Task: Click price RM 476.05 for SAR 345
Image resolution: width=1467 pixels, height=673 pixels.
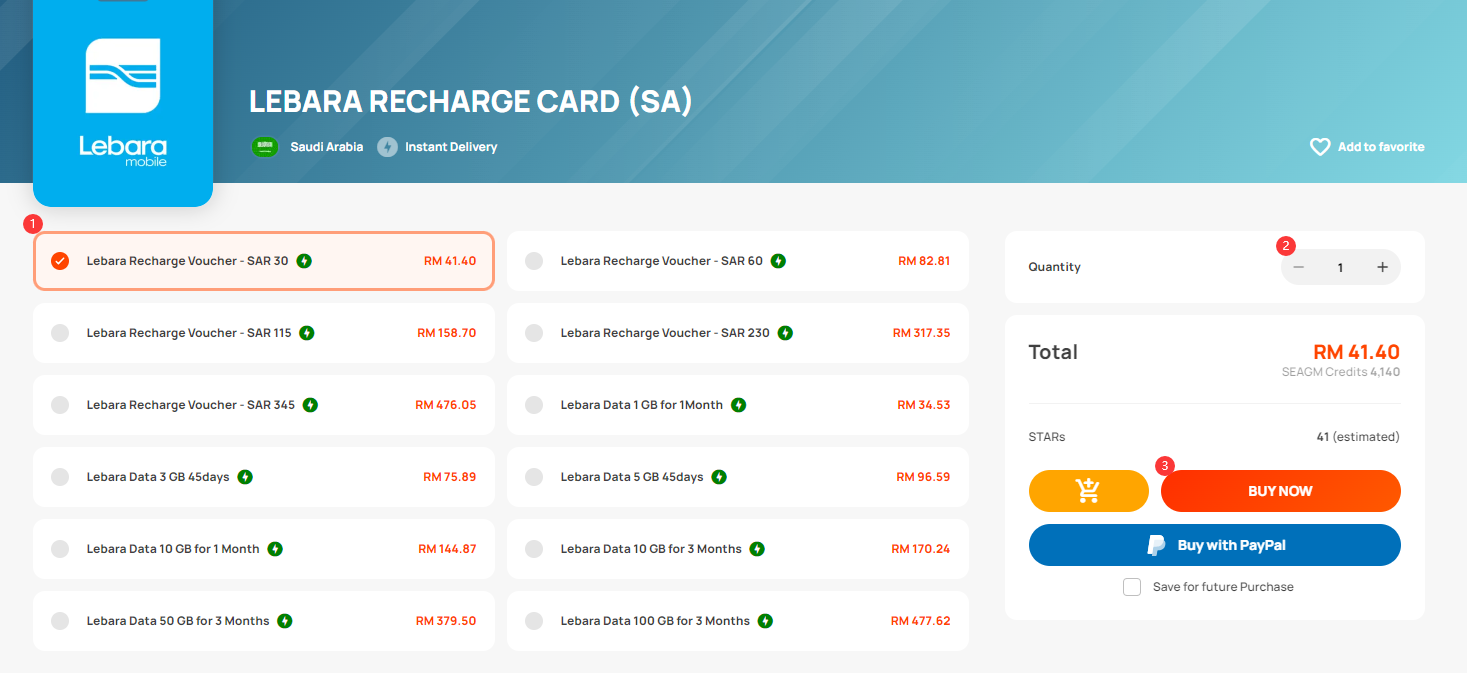Action: click(x=446, y=405)
